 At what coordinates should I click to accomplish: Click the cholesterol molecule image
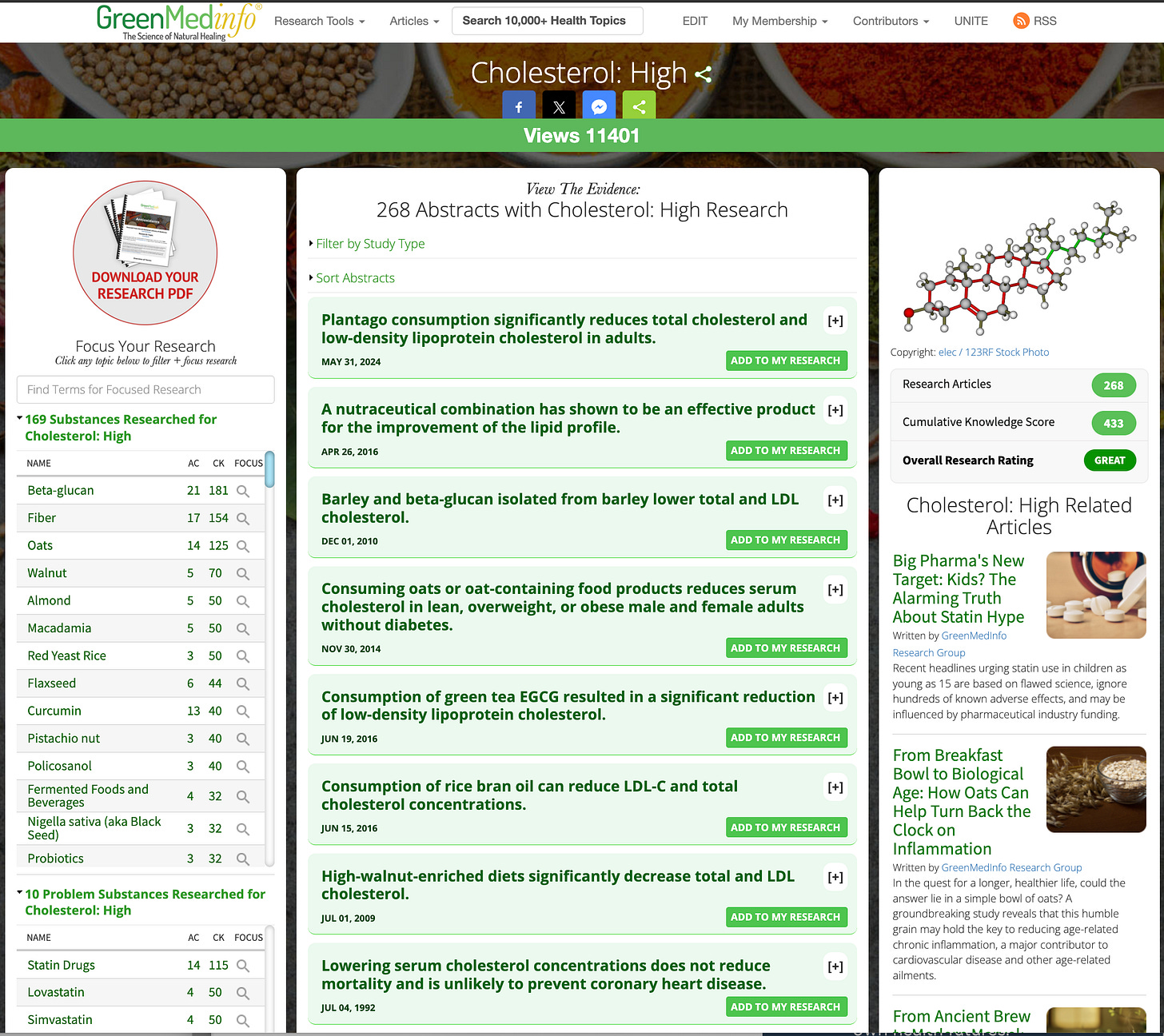(1019, 268)
